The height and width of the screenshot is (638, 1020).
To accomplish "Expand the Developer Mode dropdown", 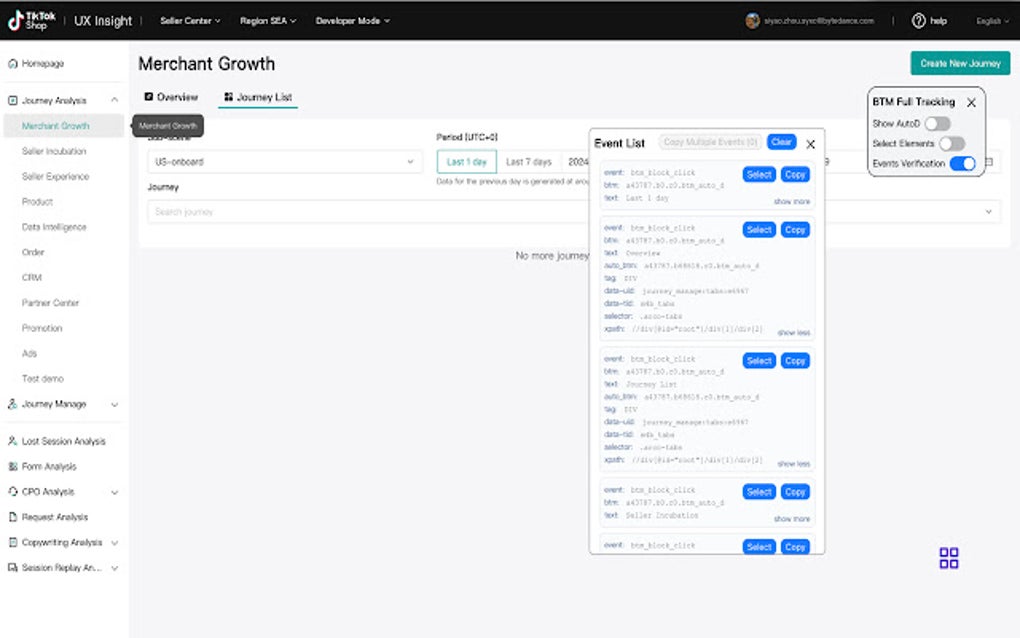I will pyautogui.click(x=352, y=19).
